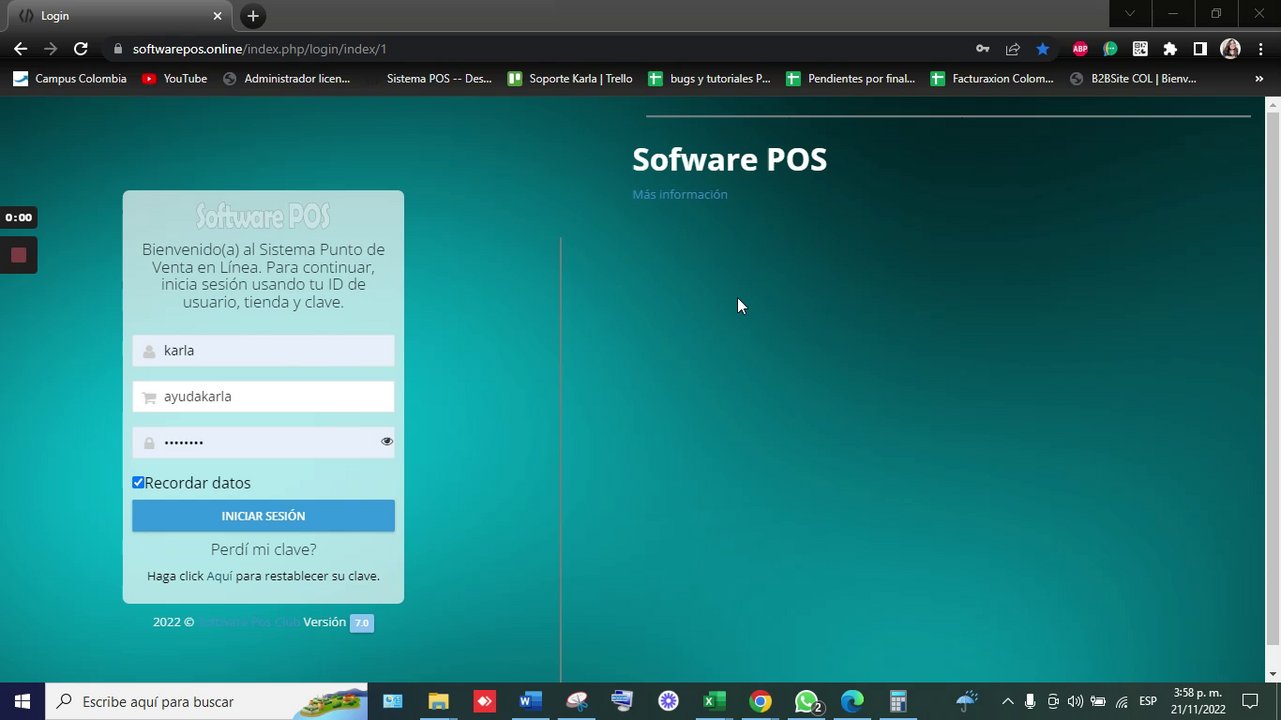
Task: Select the Login browser tab
Action: tap(120, 16)
